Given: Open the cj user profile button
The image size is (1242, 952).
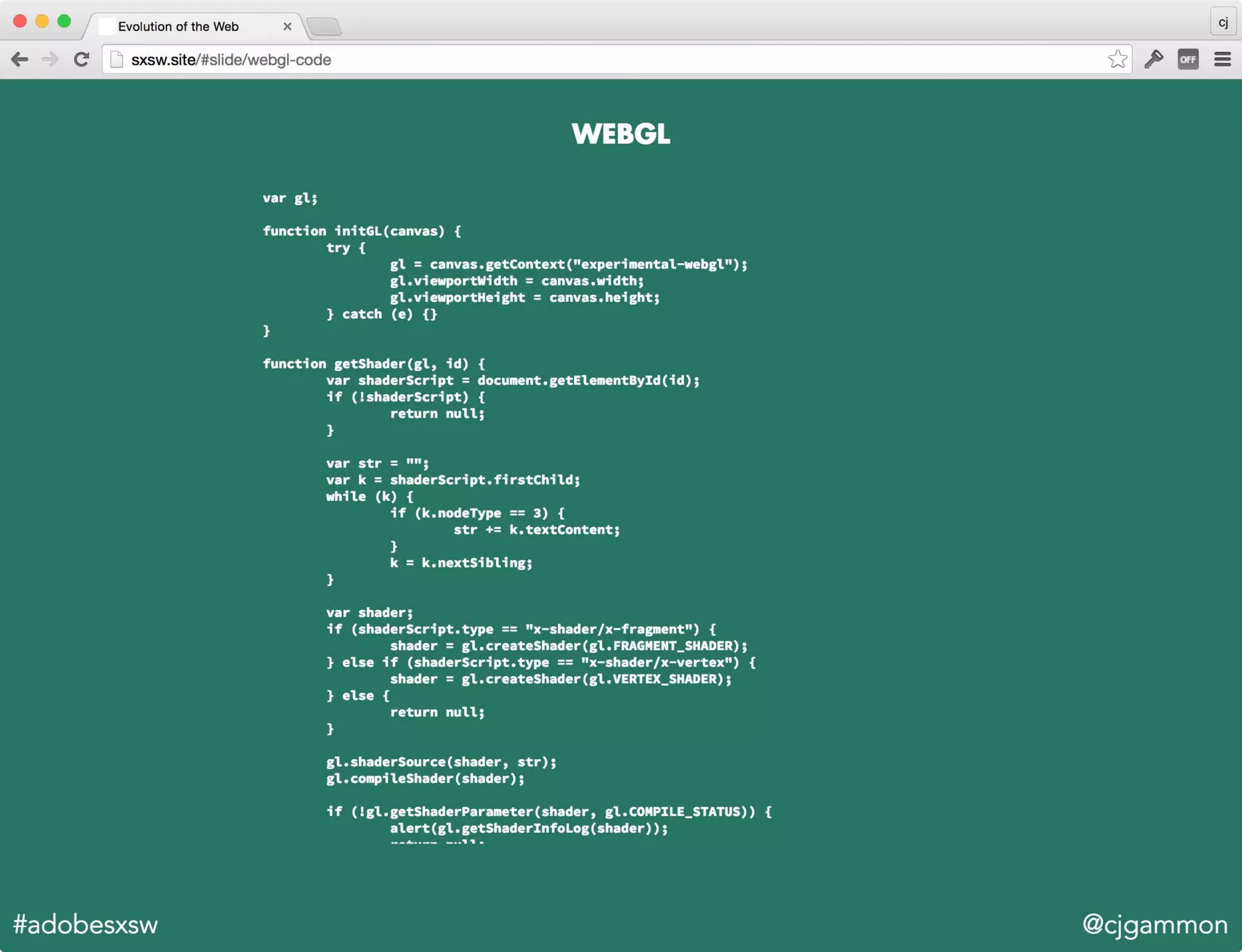Looking at the screenshot, I should click(1223, 22).
